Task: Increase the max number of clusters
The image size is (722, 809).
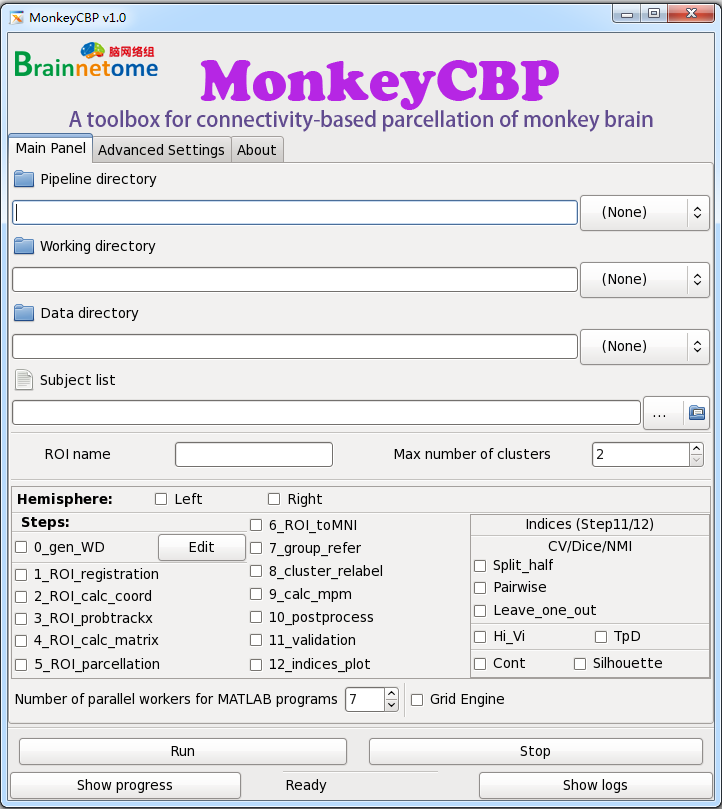Action: pos(696,449)
